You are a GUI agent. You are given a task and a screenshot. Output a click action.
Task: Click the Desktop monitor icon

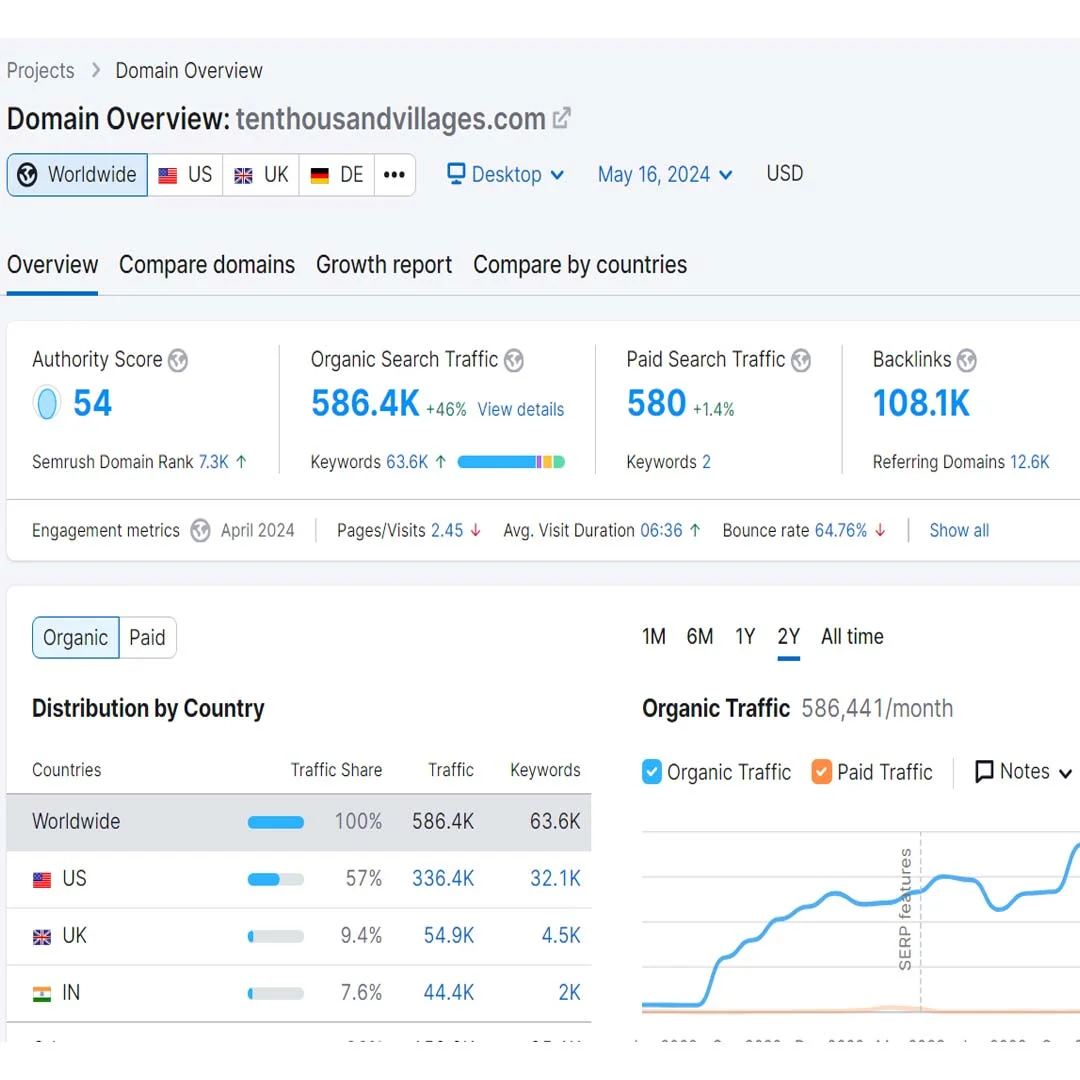click(x=455, y=174)
